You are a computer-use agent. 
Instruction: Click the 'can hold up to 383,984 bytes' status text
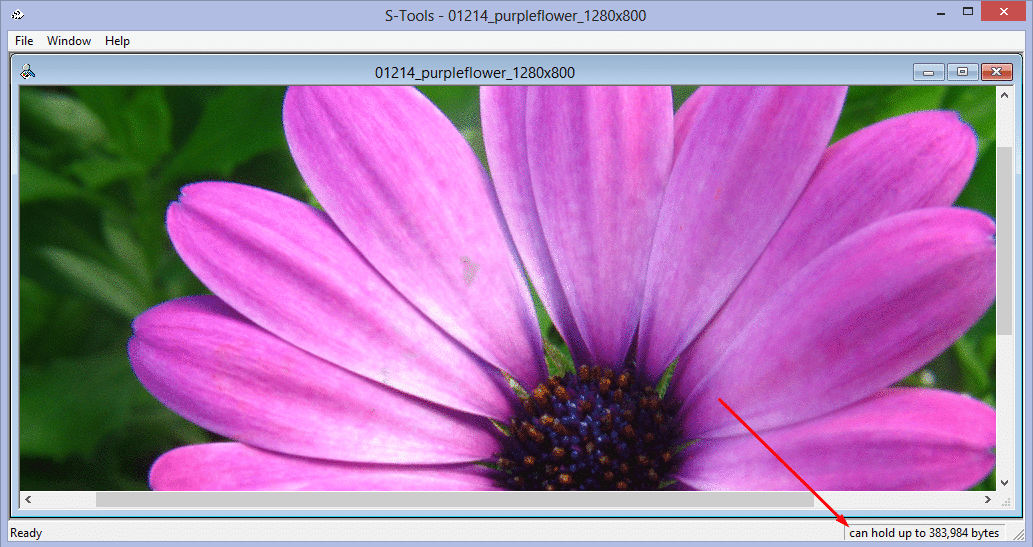(x=924, y=533)
